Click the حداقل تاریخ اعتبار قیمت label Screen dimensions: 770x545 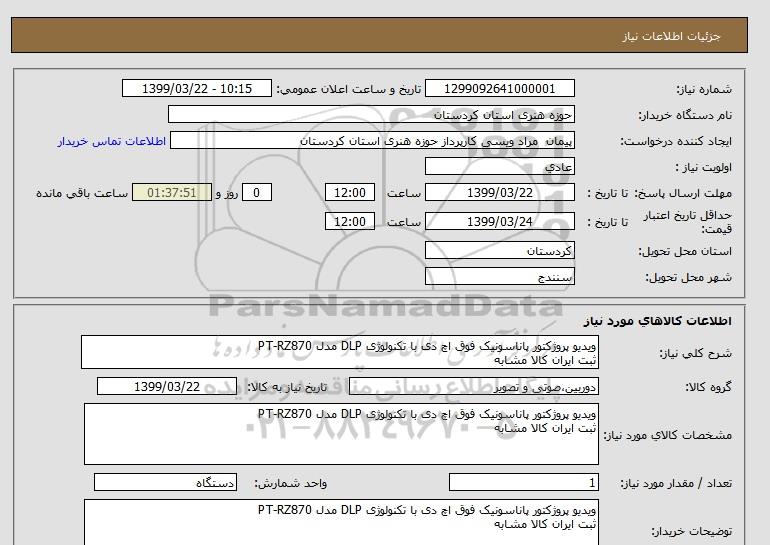pos(688,222)
